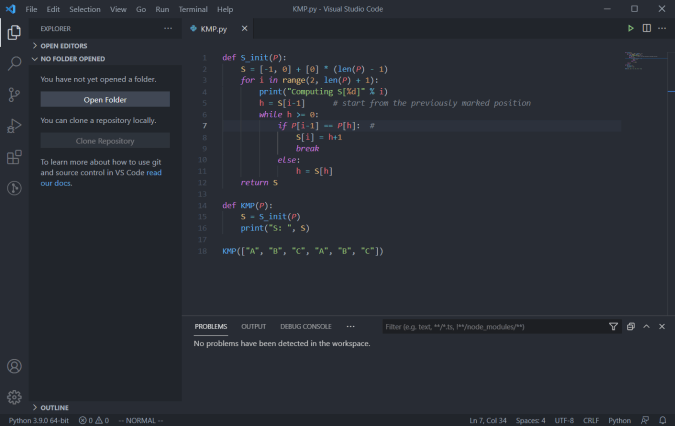Image resolution: width=675 pixels, height=426 pixels.
Task: Maximize the panel with the chevron up
Action: tap(647, 327)
